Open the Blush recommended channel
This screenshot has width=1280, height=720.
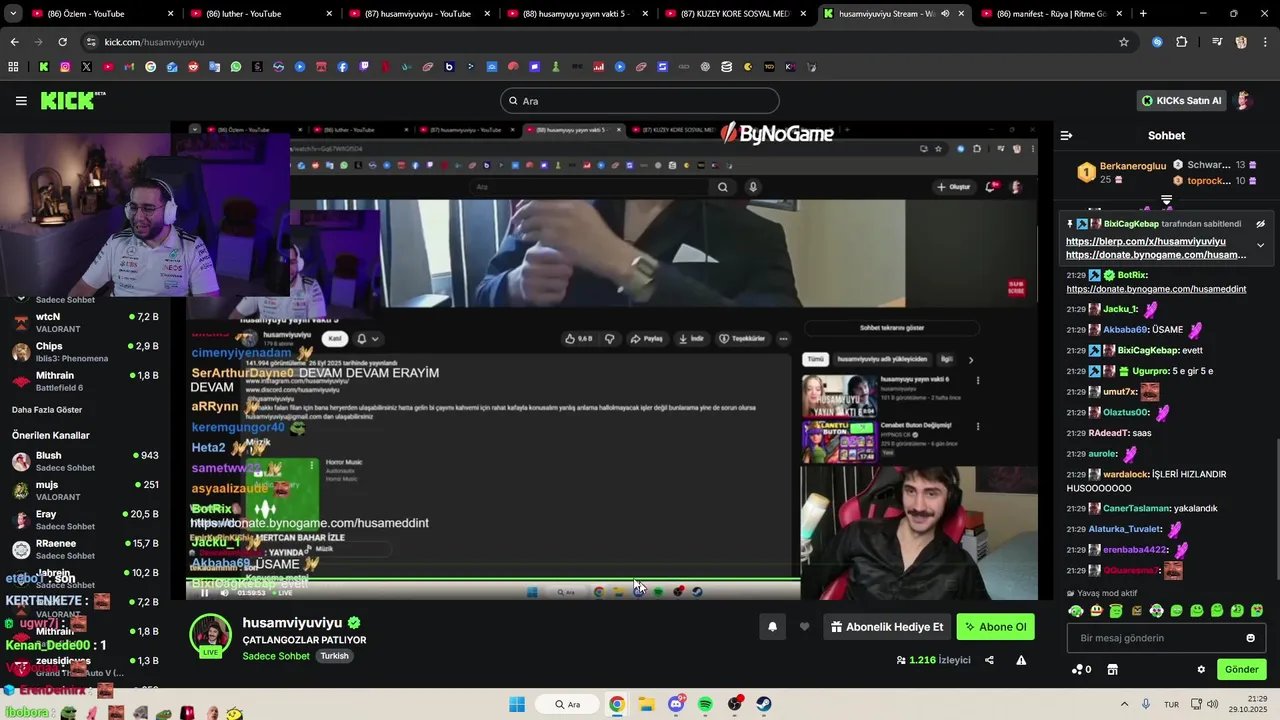(85, 461)
